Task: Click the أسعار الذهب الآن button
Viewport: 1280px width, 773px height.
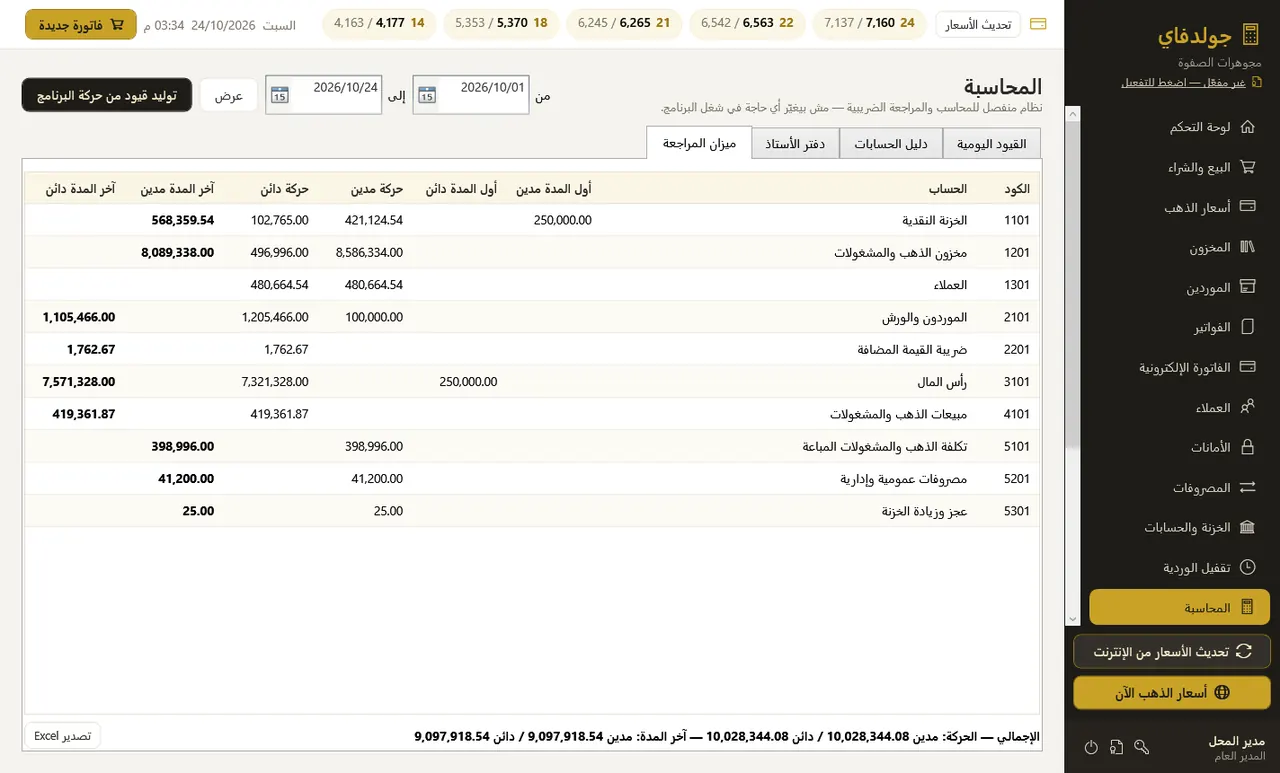Action: tap(1172, 692)
